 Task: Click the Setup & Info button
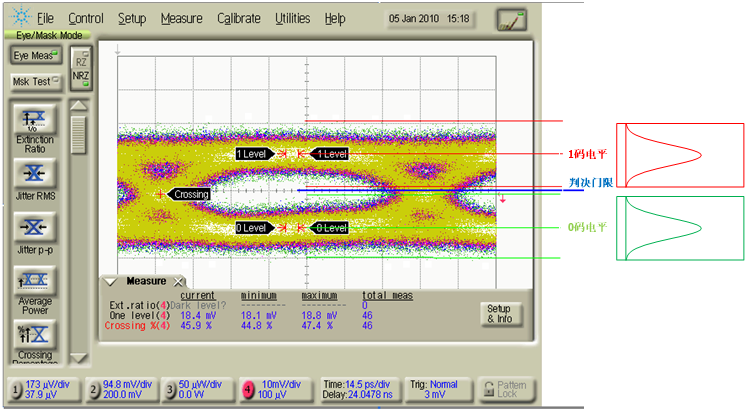pos(500,314)
